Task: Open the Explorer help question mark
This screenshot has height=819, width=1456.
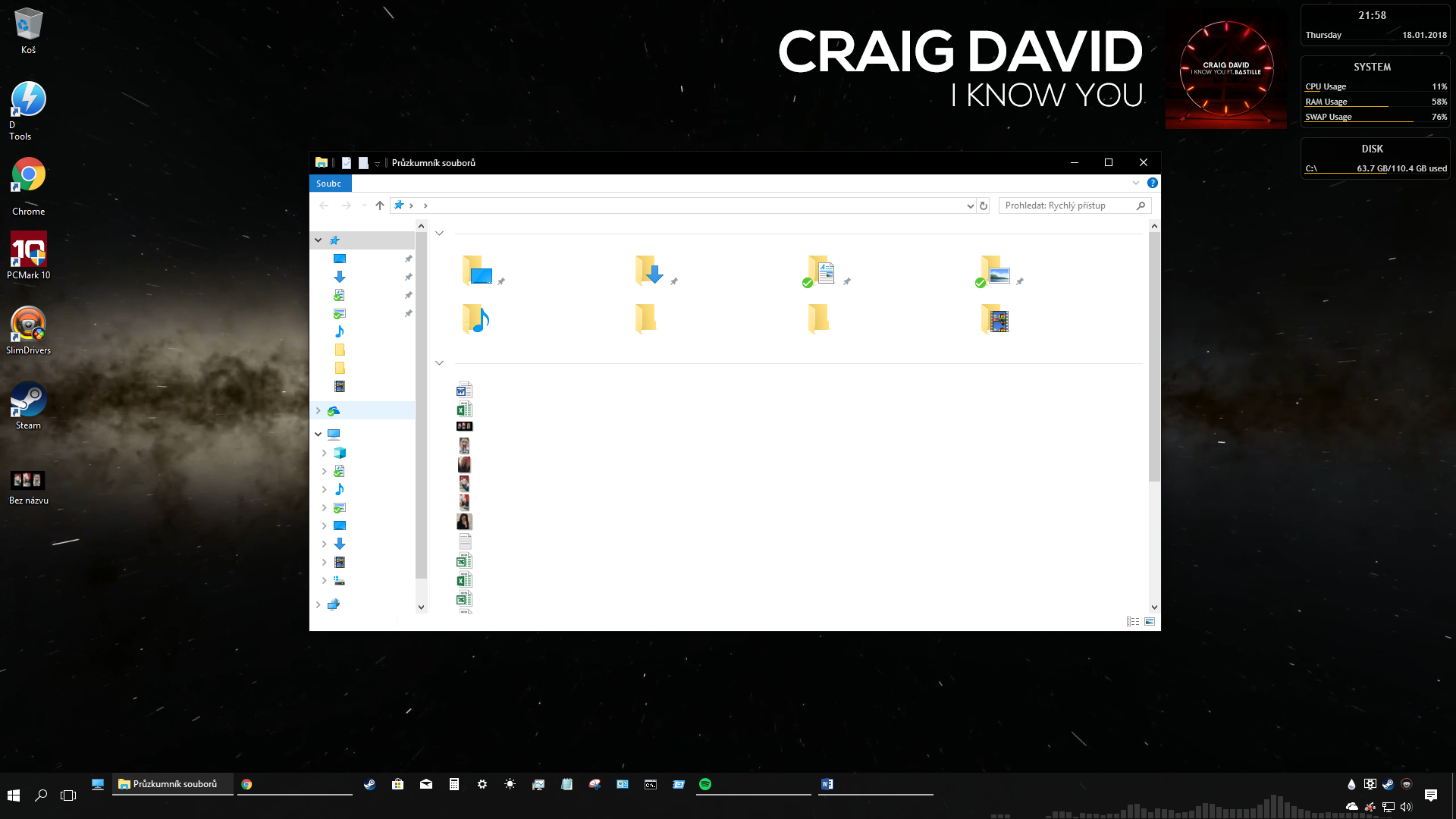Action: click(1153, 183)
